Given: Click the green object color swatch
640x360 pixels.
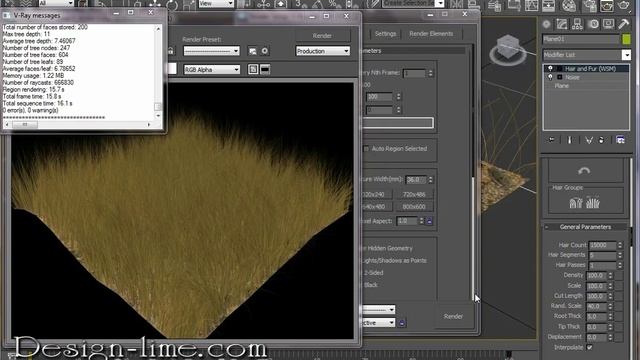Looking at the screenshot, I should coord(626,39).
